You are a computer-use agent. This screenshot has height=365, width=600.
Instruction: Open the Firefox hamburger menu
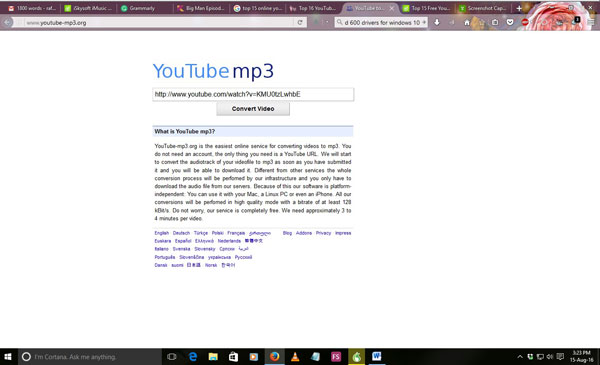(591, 23)
